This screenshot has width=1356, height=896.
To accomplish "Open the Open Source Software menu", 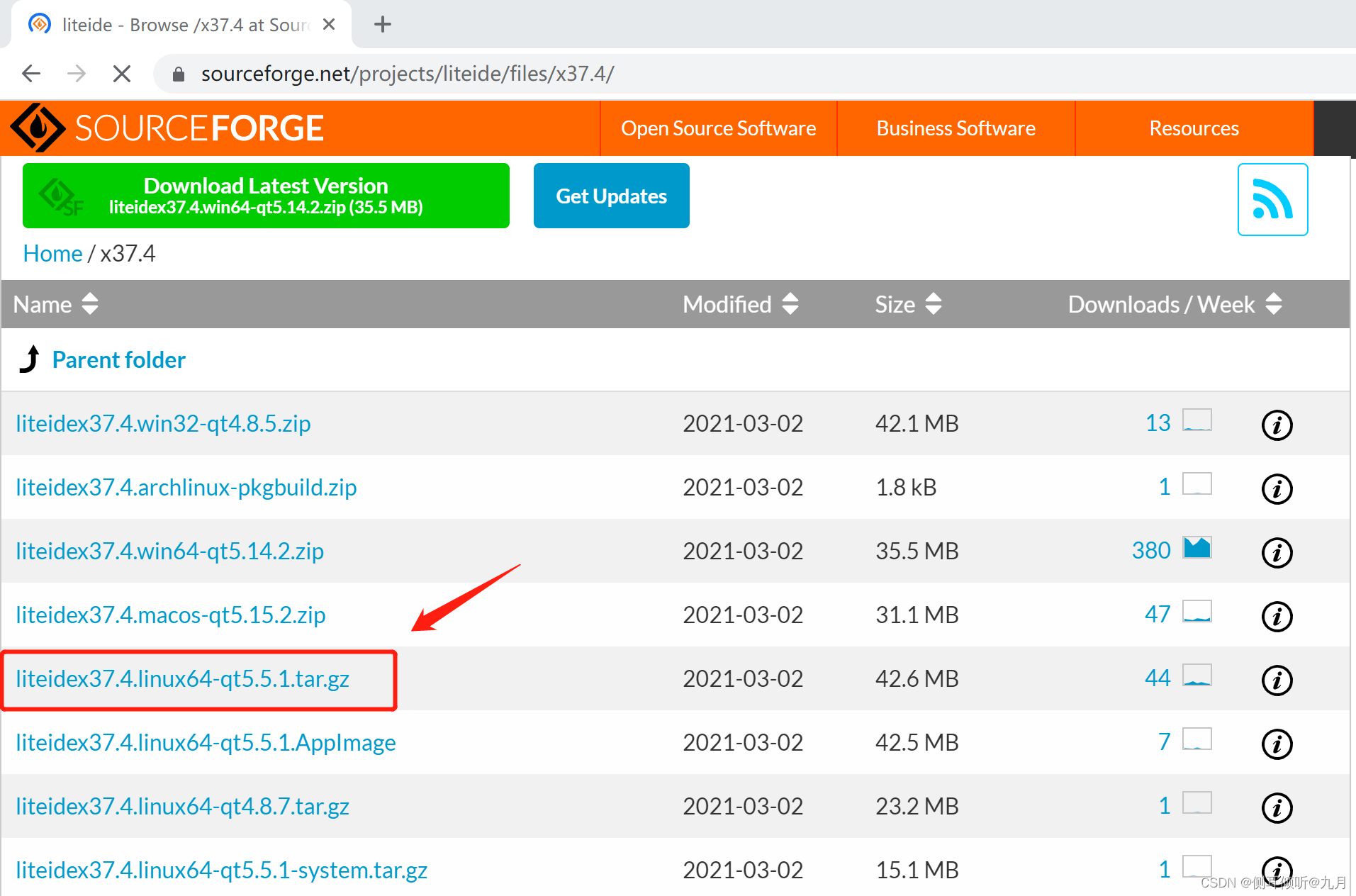I will point(719,128).
